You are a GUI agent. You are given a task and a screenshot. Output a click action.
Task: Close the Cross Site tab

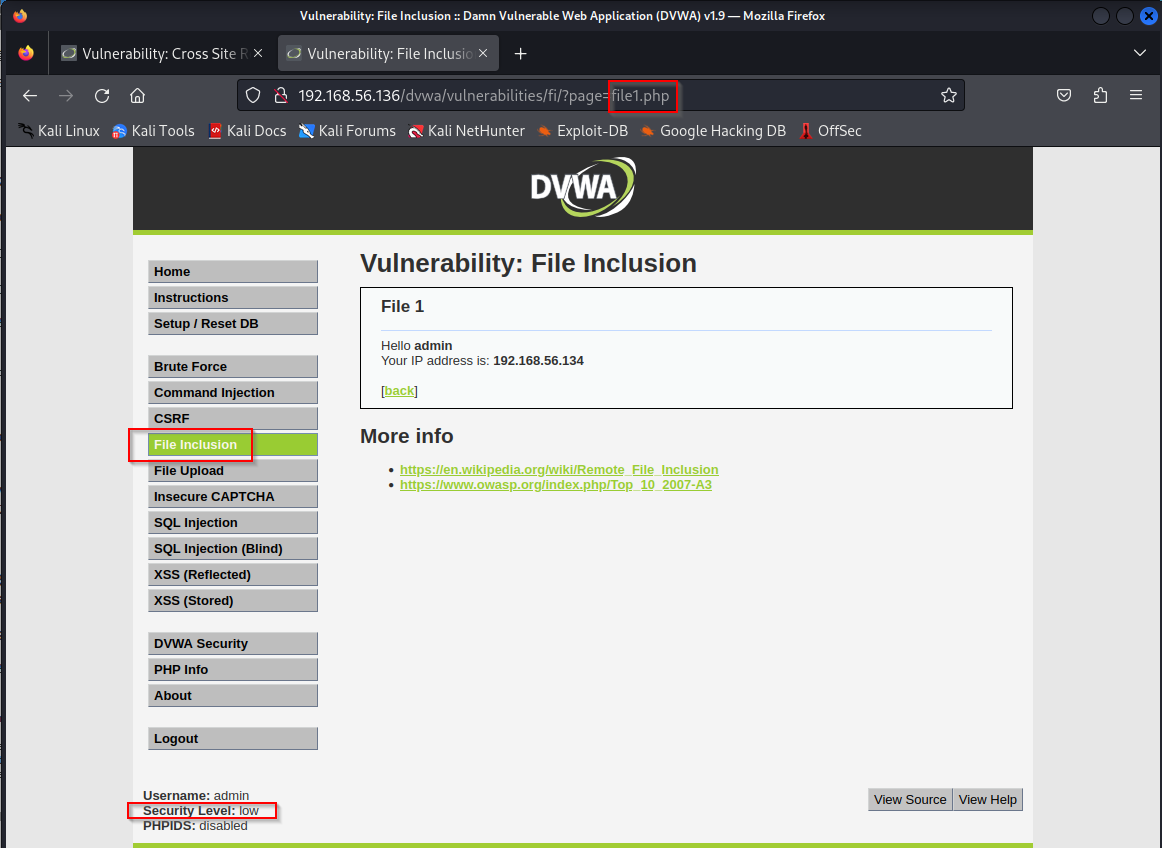pos(258,53)
